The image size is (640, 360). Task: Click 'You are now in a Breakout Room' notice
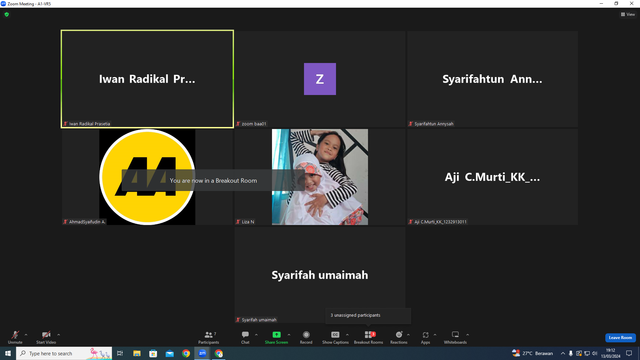pyautogui.click(x=213, y=180)
